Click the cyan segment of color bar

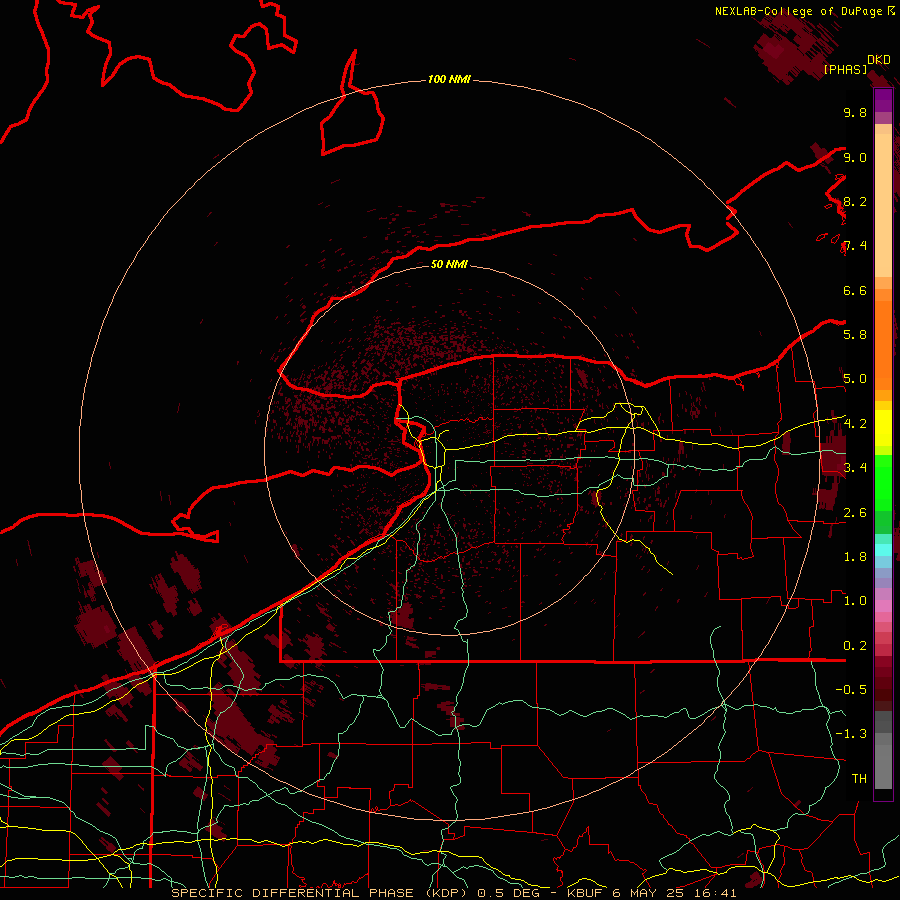(883, 550)
